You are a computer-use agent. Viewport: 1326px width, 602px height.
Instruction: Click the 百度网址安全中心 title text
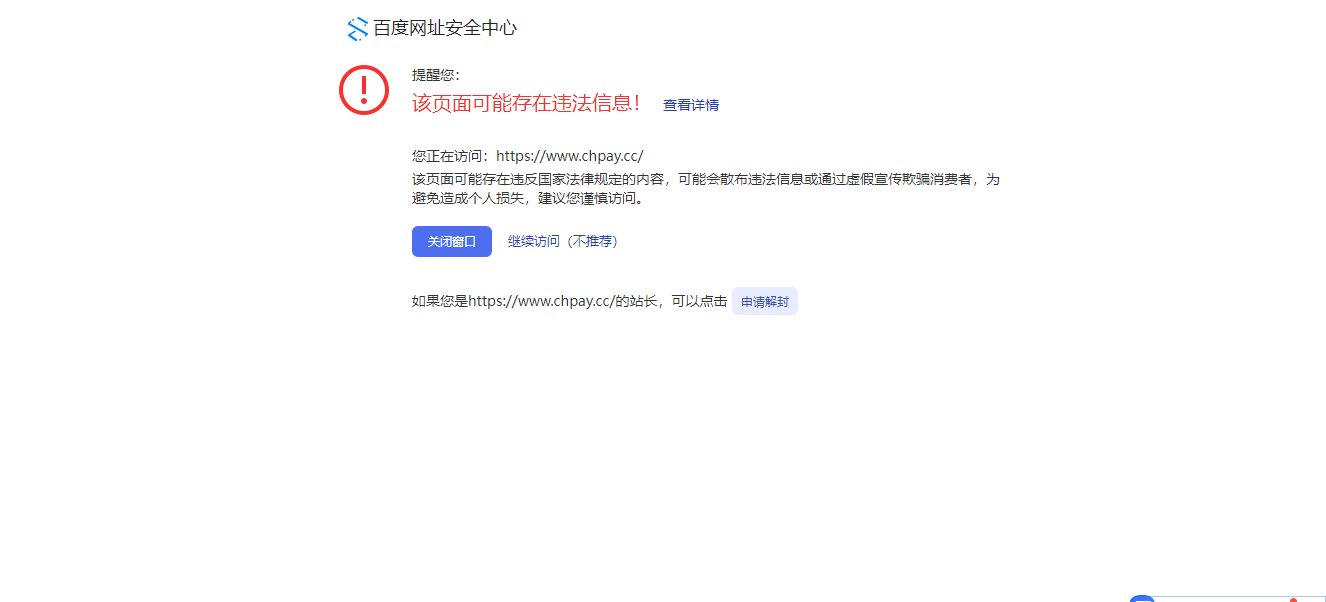click(445, 29)
